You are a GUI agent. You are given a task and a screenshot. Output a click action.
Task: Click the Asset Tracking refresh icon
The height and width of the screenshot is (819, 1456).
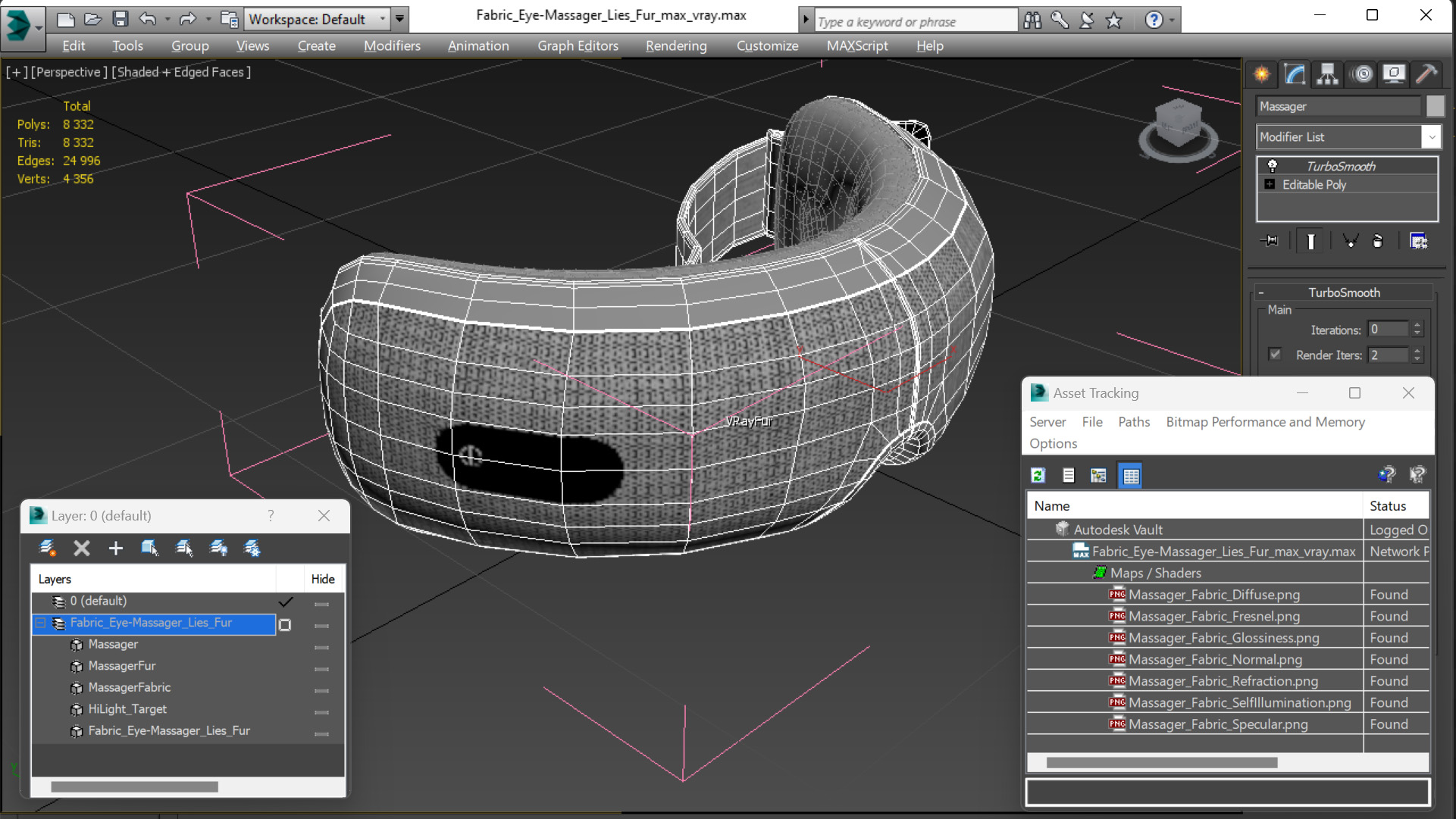click(1038, 475)
